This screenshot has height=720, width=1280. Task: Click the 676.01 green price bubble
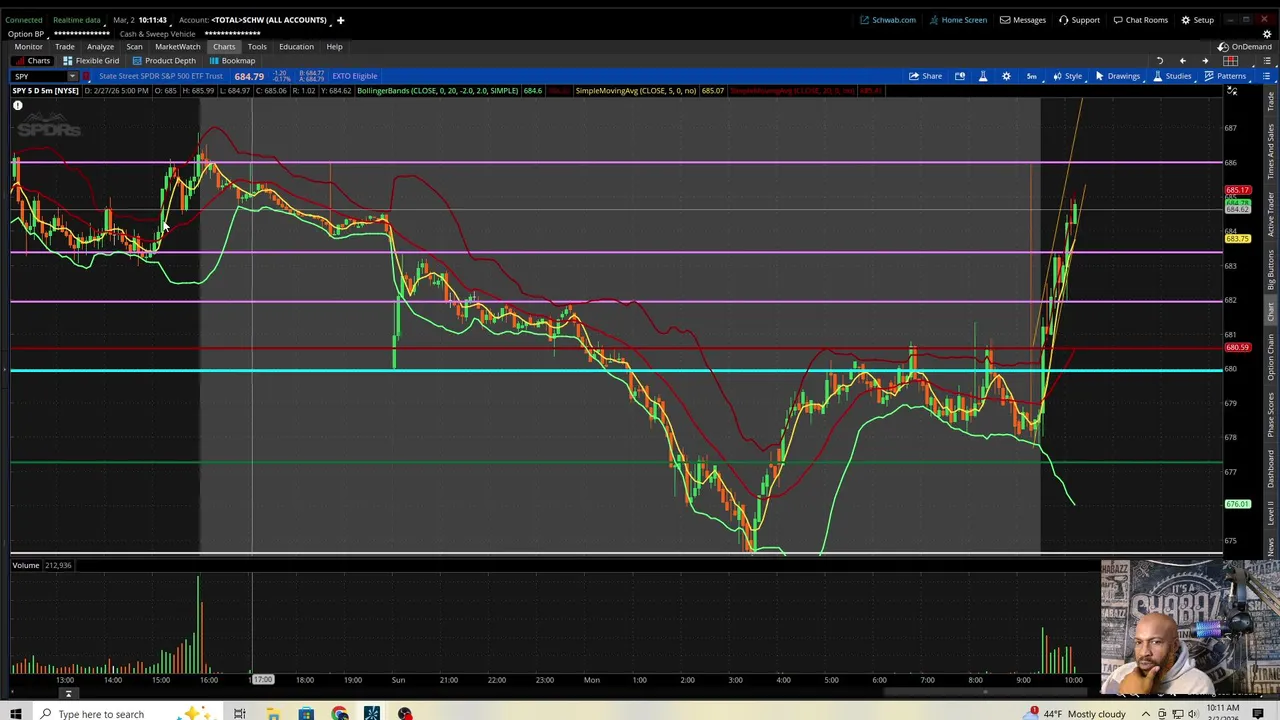1237,504
